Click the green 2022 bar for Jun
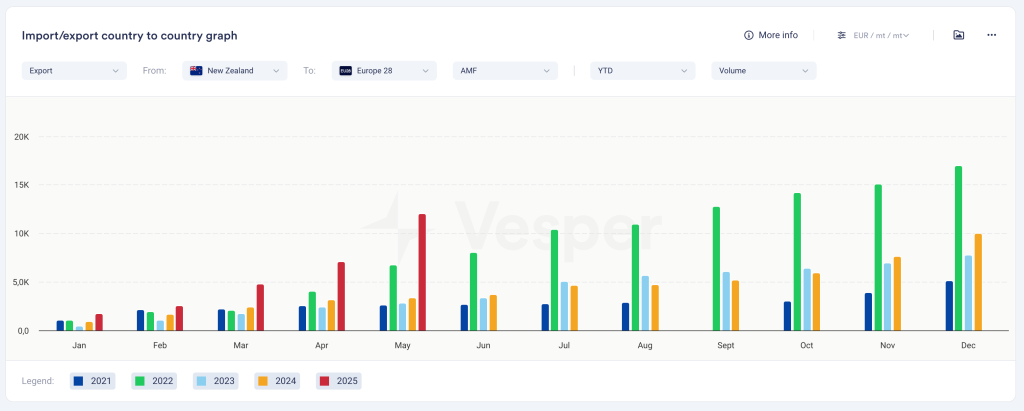1024x411 pixels. point(473,291)
